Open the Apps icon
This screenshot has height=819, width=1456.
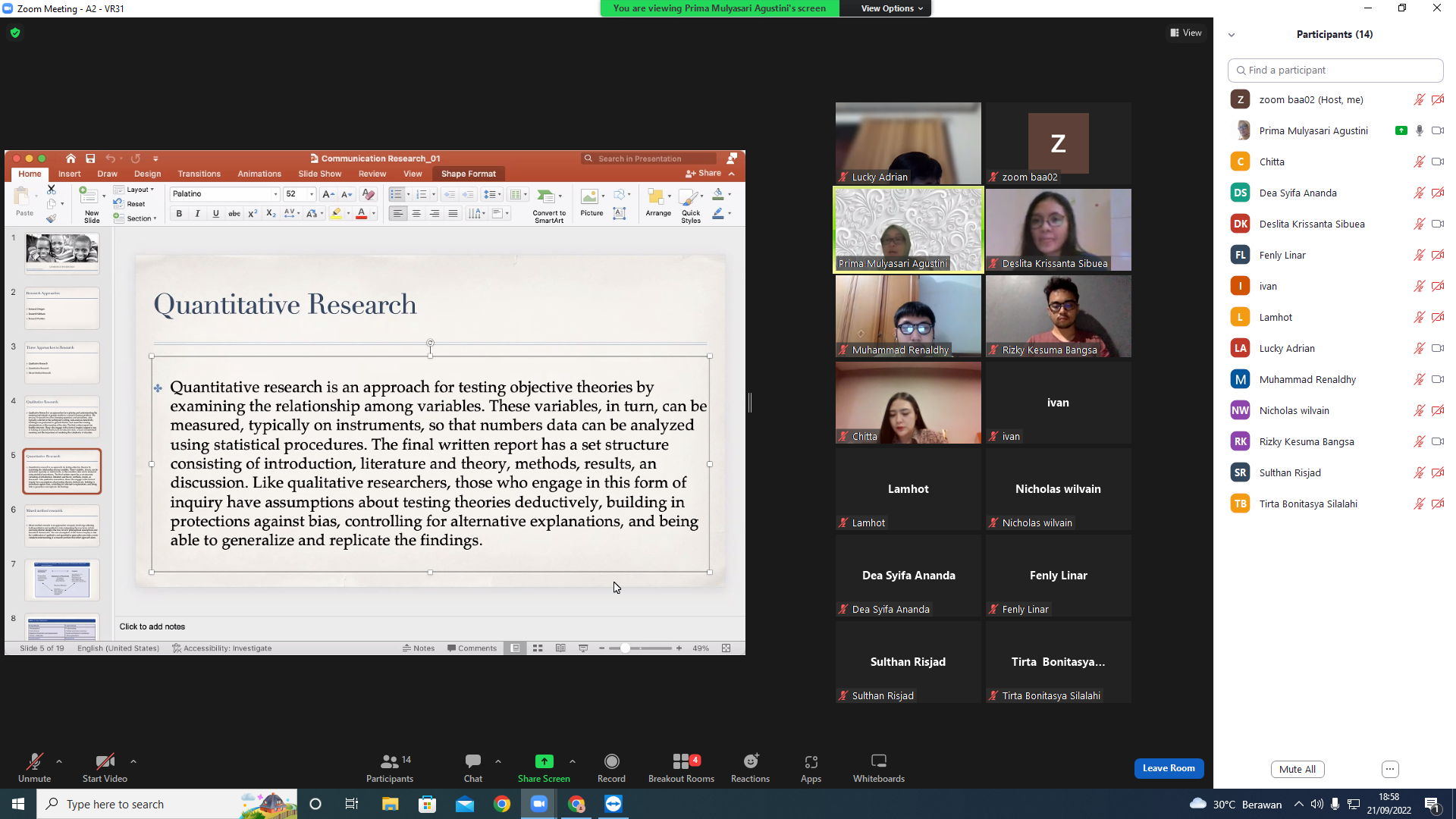811,767
